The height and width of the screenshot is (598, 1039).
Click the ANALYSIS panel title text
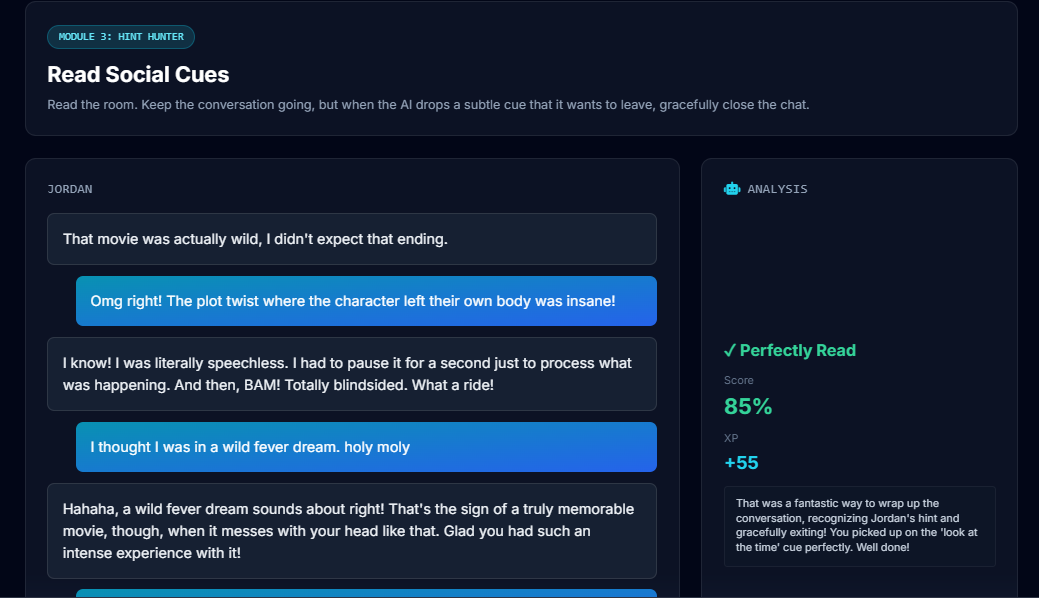(777, 189)
